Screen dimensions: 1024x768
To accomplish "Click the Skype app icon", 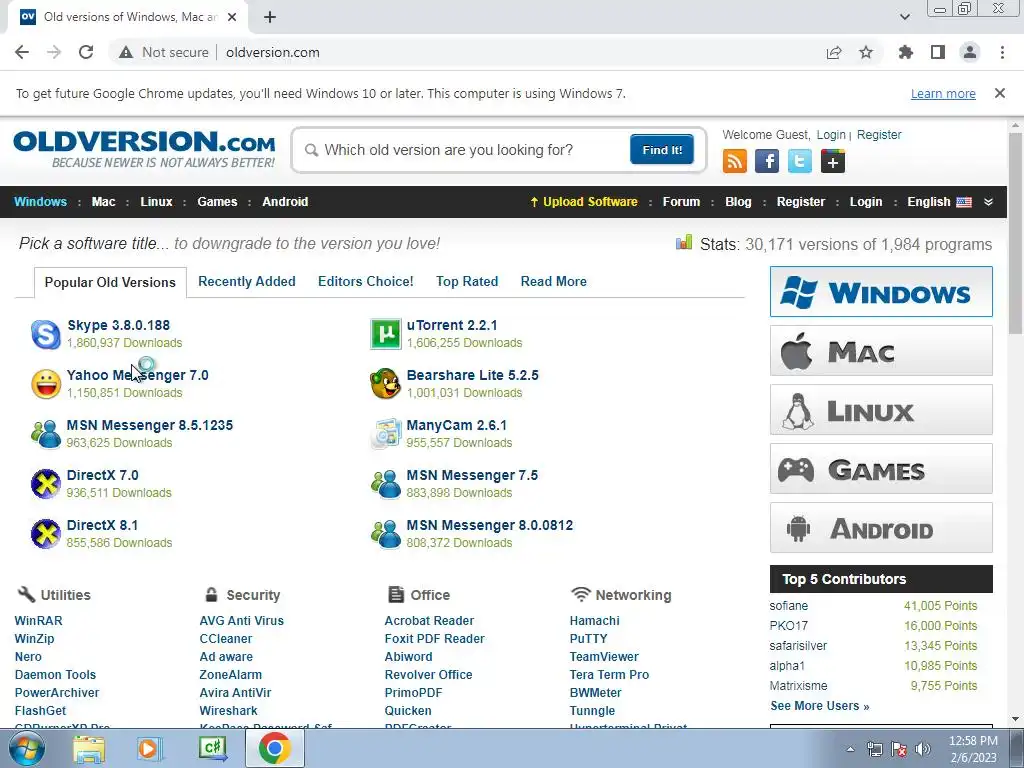I will [x=46, y=334].
